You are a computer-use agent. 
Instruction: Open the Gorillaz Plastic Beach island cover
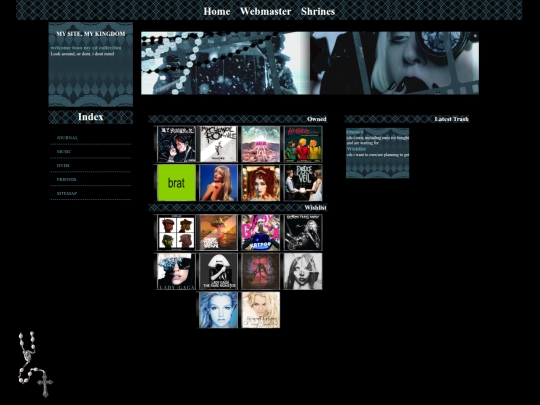(219, 232)
